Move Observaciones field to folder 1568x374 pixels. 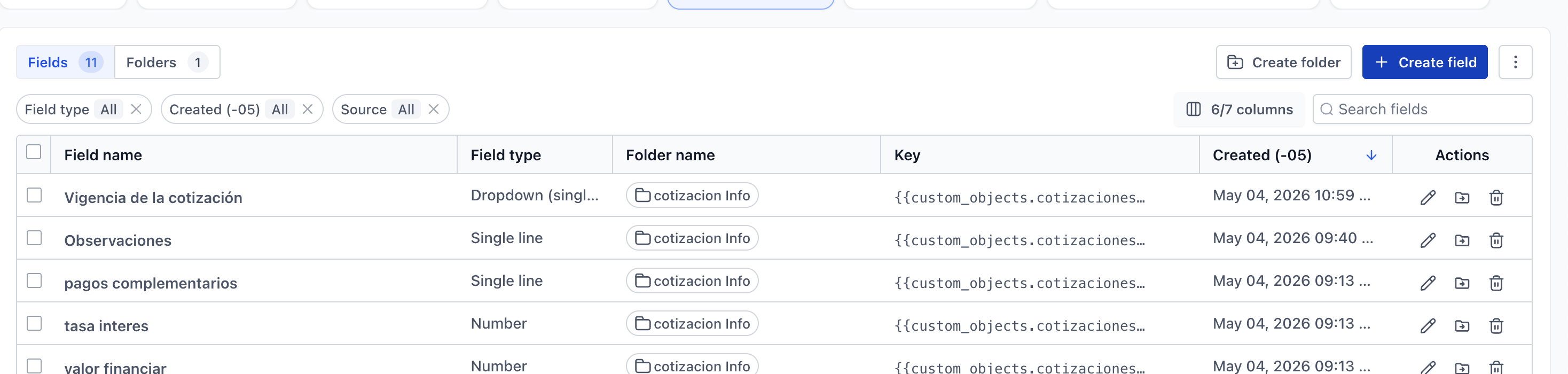click(x=1462, y=240)
